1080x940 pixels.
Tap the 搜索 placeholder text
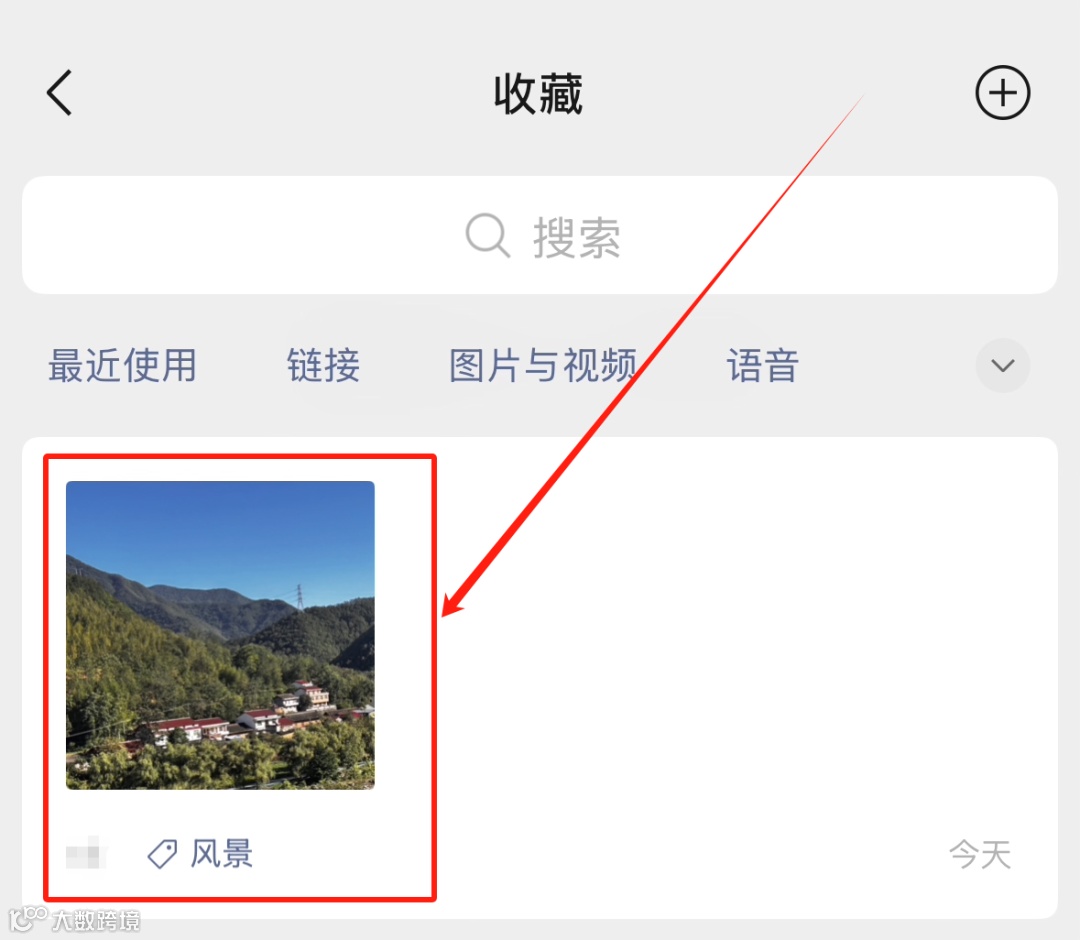tap(577, 238)
